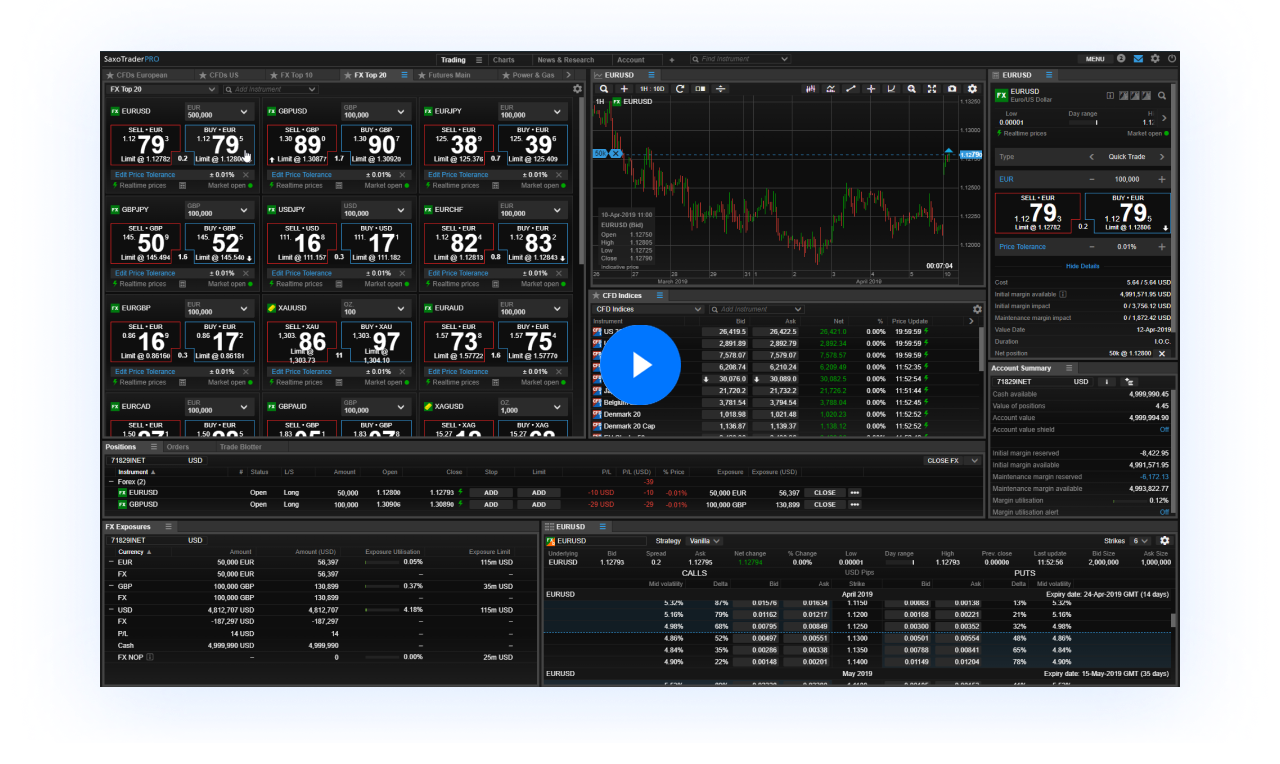Switch to Charts tab

coord(504,60)
